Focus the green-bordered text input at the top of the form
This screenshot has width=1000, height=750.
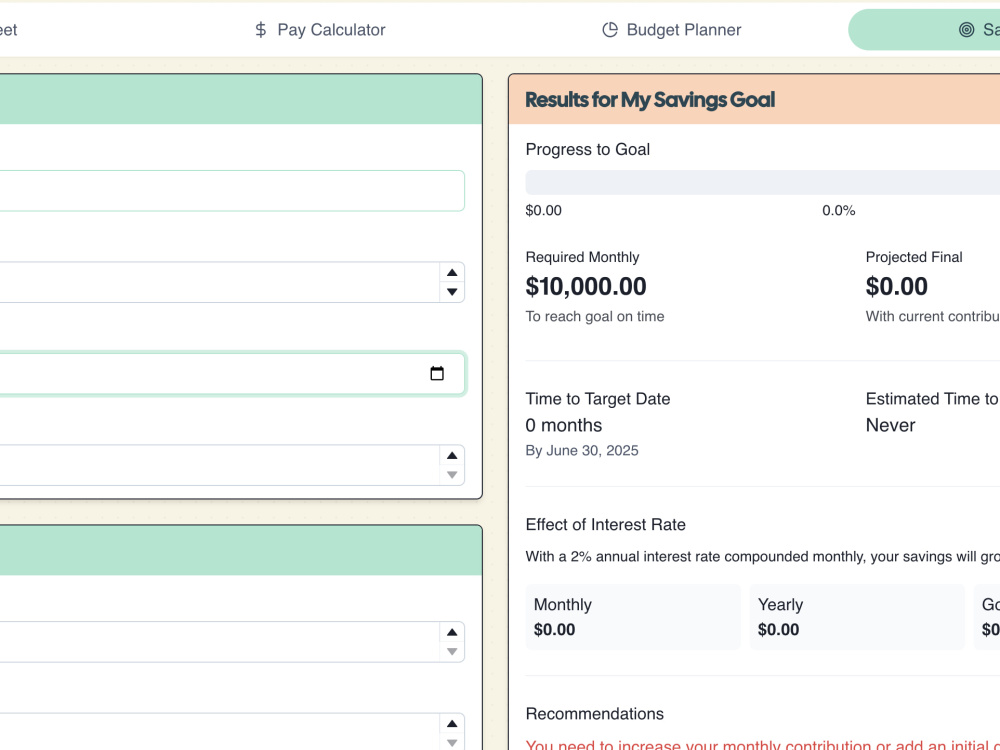click(232, 191)
